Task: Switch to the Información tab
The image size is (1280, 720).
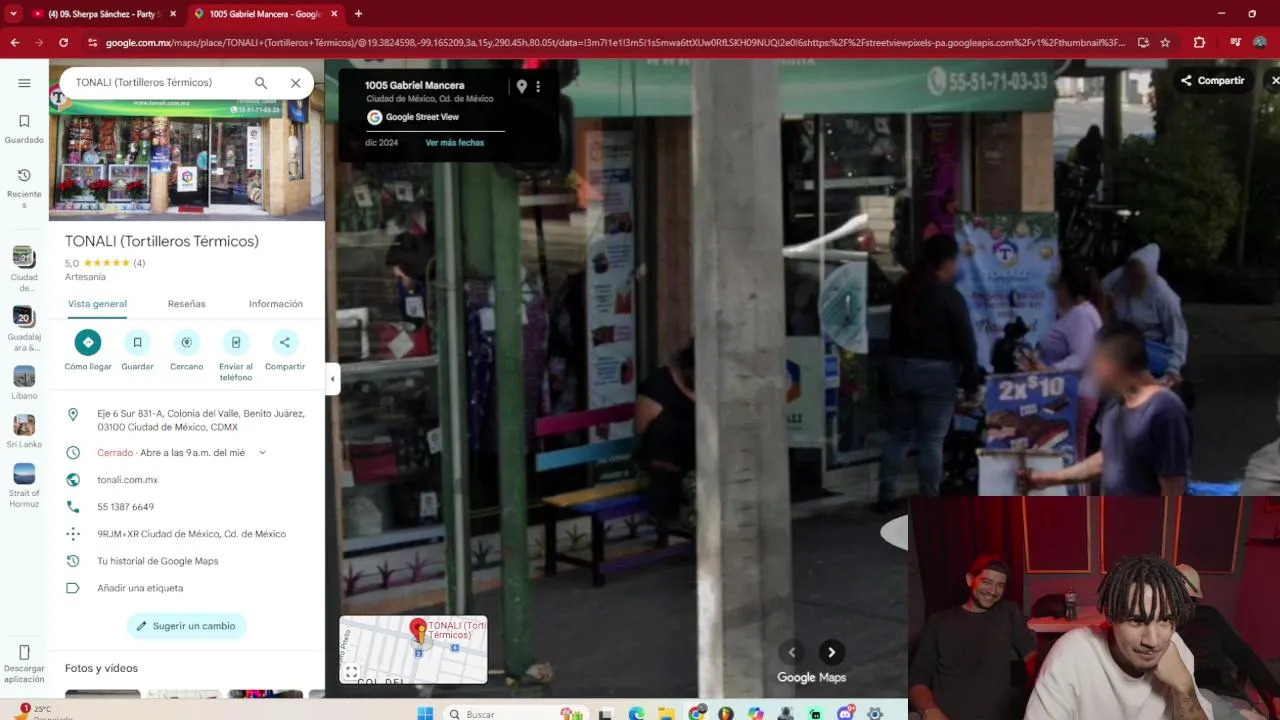Action: tap(275, 304)
